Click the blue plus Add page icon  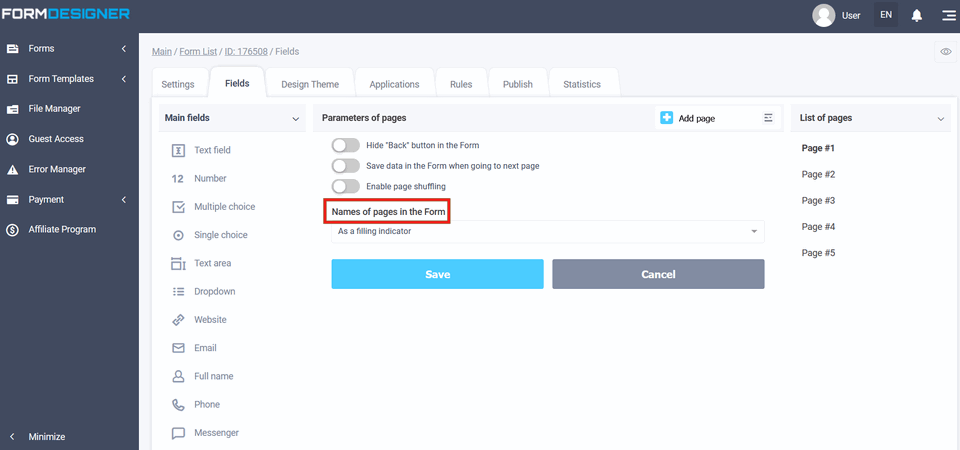(x=667, y=118)
